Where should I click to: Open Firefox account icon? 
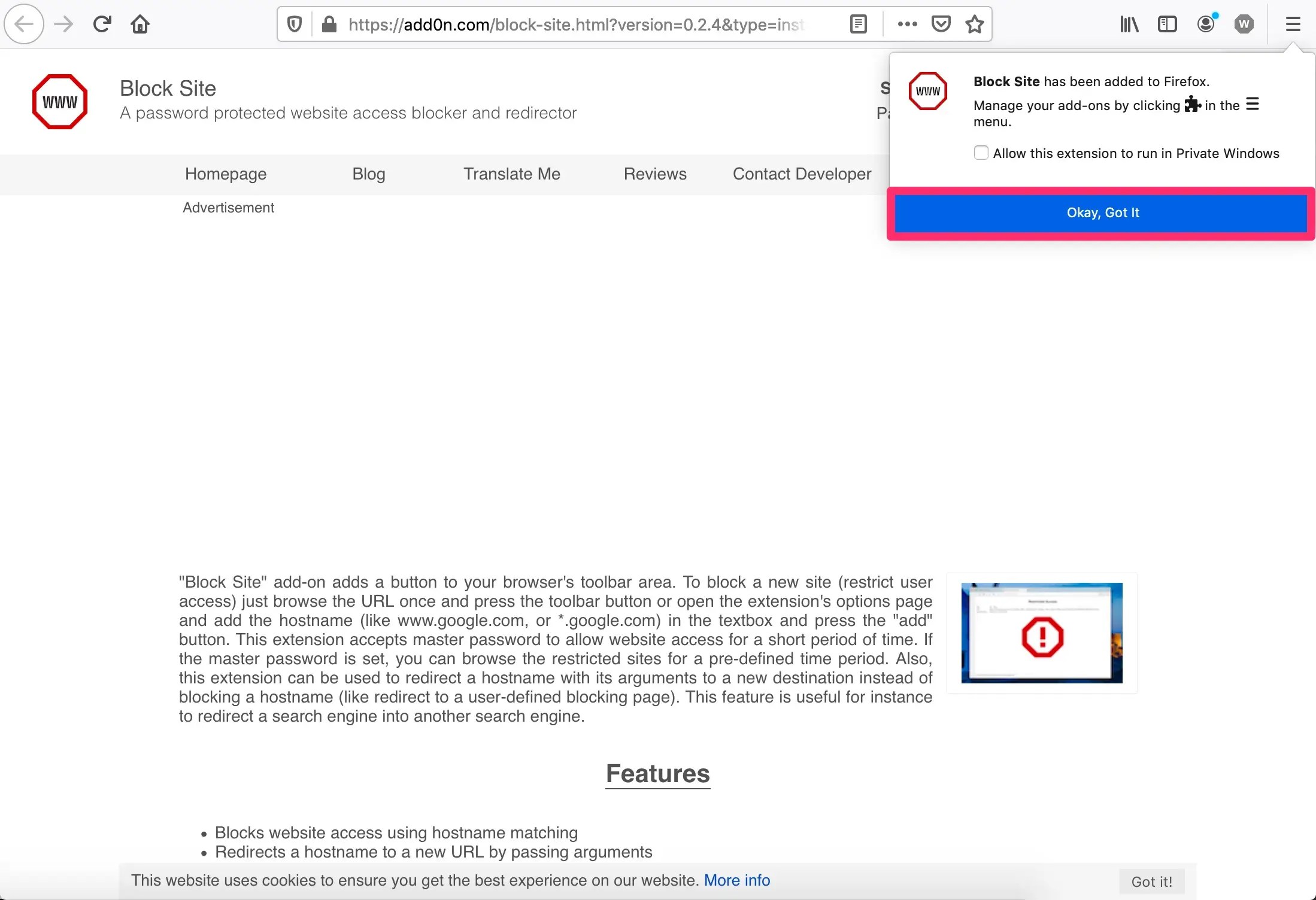pyautogui.click(x=1206, y=24)
